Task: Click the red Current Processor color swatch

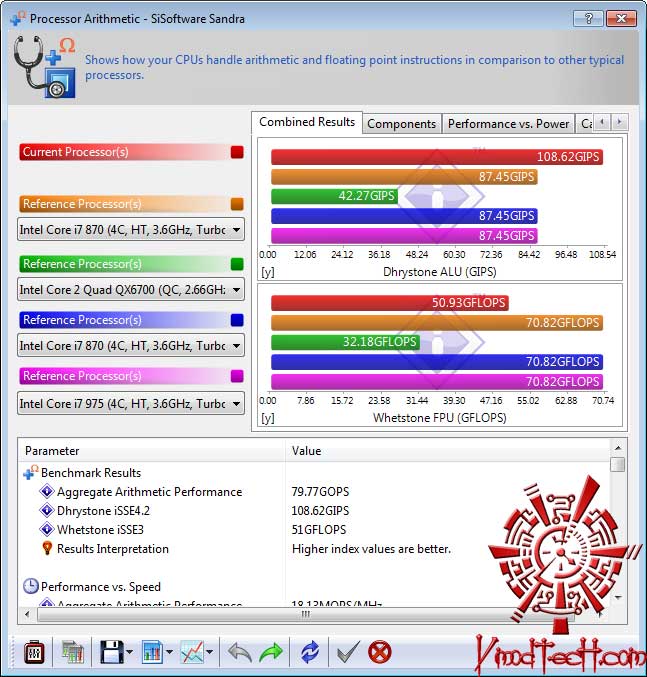Action: (x=237, y=152)
